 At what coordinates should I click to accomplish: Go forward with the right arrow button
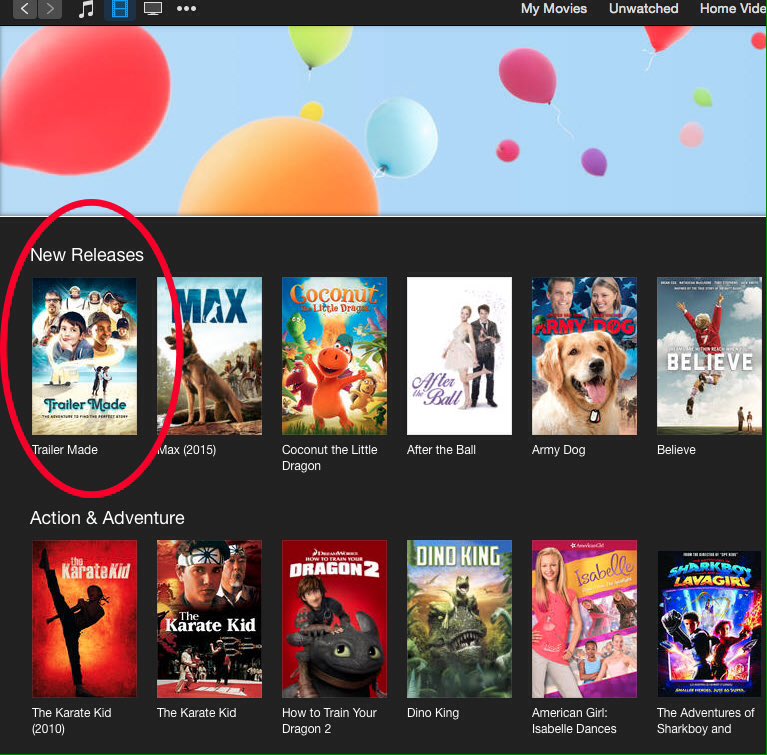[x=50, y=9]
